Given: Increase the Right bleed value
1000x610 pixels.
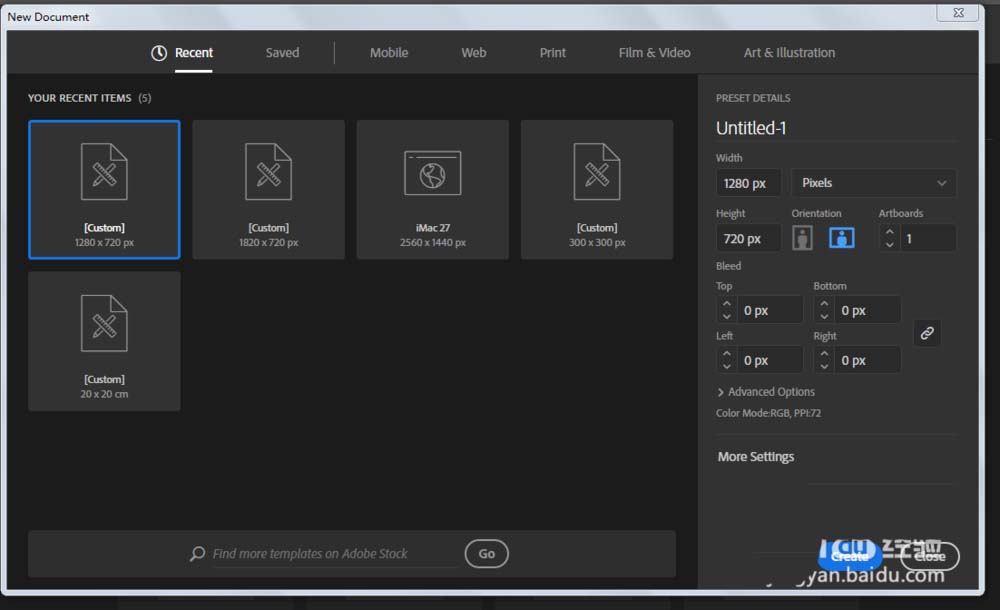Looking at the screenshot, I should point(824,353).
